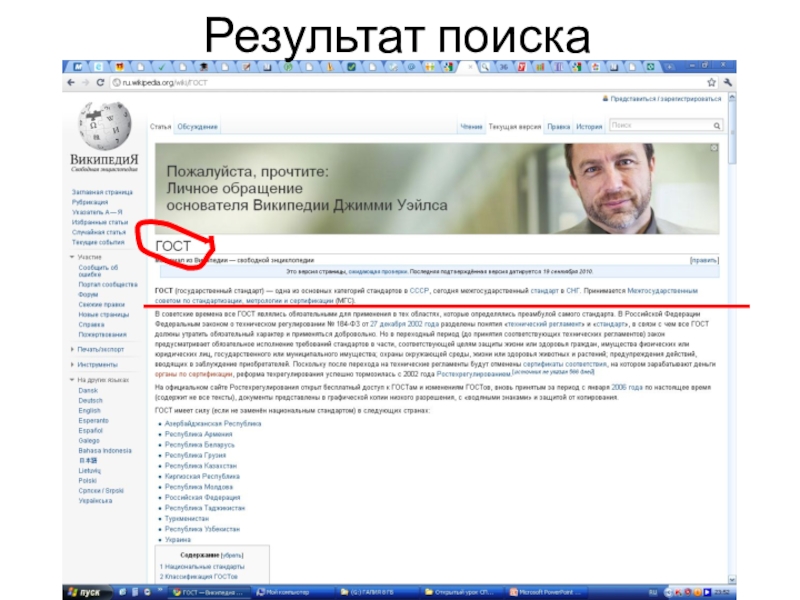The image size is (800, 600).
Task: Click the user icon beside Представиться
Action: point(606,98)
